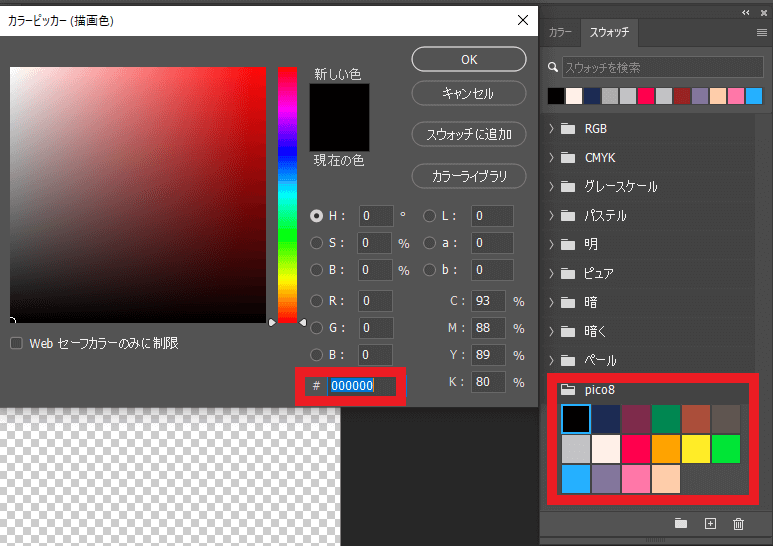
Task: Select the HSB brightness B radio button
Action: point(316,270)
